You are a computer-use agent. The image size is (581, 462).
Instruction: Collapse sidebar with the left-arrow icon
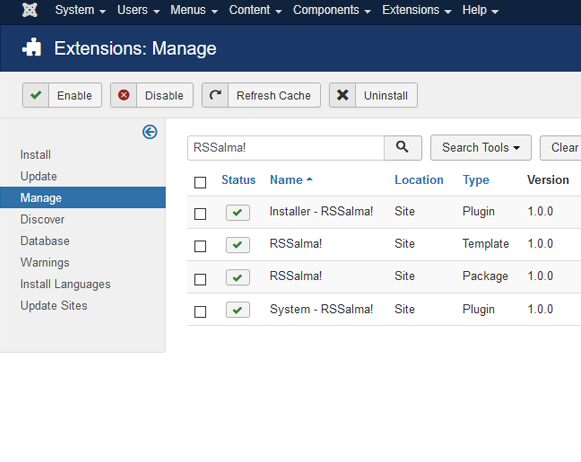click(x=150, y=132)
